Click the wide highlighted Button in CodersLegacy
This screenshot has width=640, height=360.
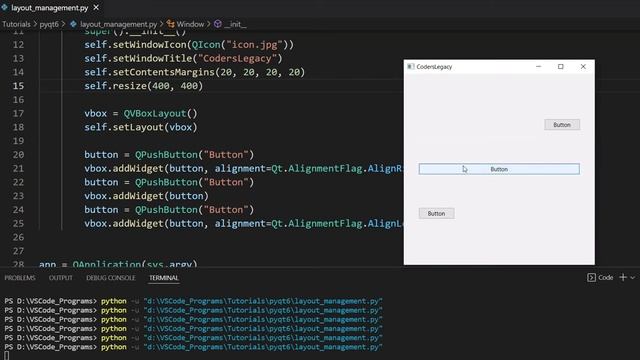tap(499, 169)
